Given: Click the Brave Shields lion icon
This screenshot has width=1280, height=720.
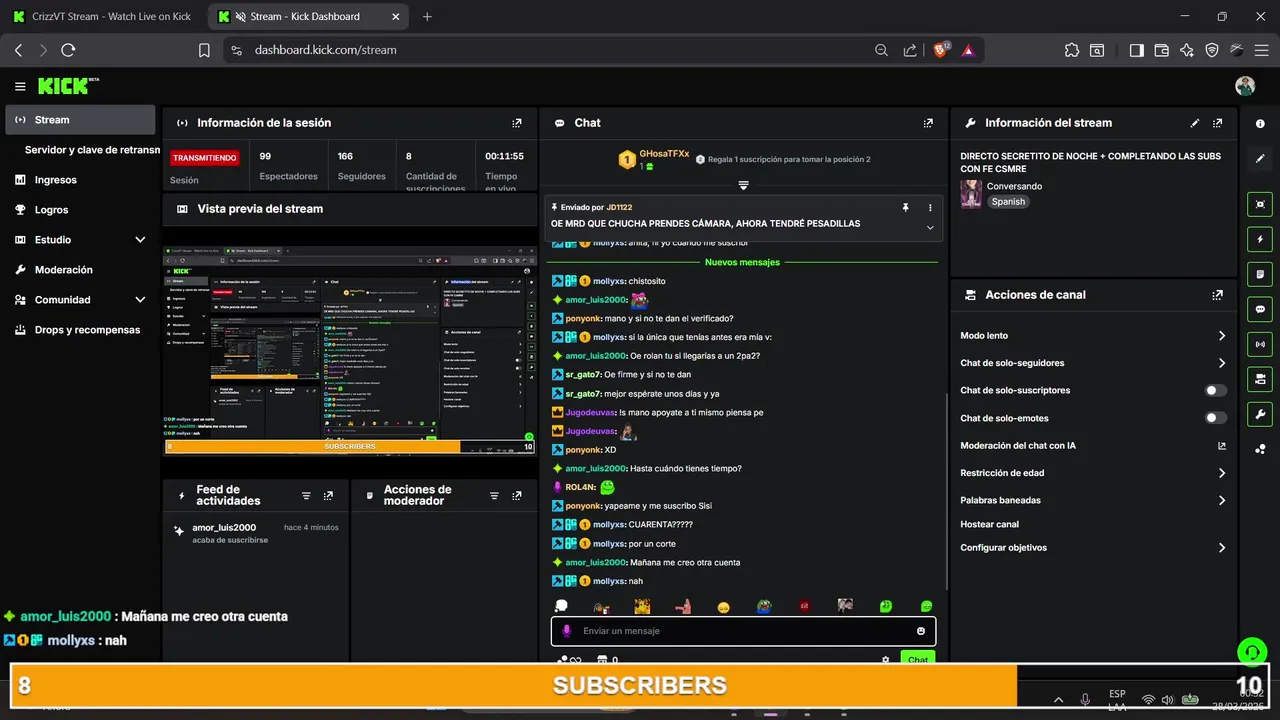Looking at the screenshot, I should [x=940, y=50].
